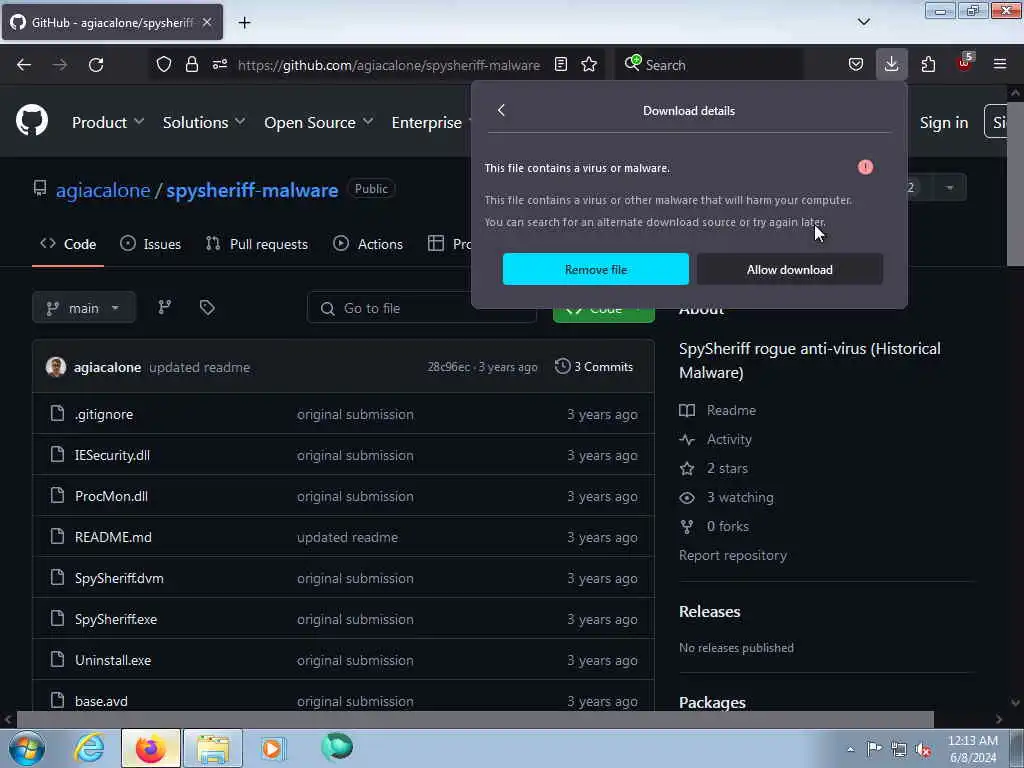
Task: Reload the page with the refresh icon
Action: (x=96, y=65)
